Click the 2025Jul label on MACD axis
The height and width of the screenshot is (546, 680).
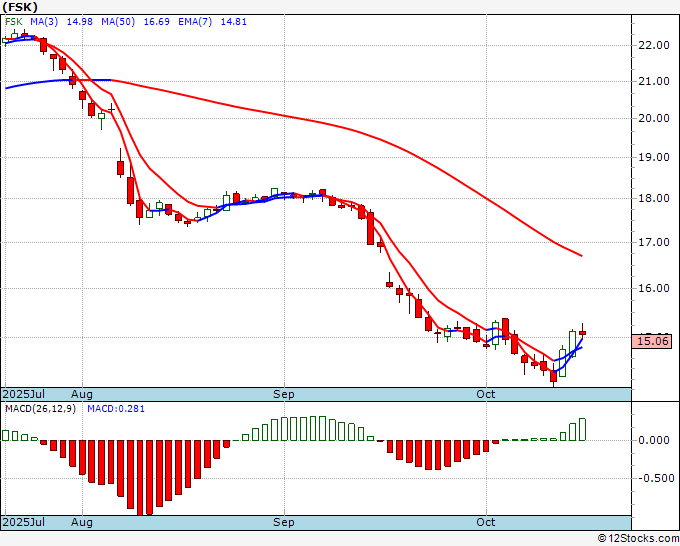click(24, 522)
